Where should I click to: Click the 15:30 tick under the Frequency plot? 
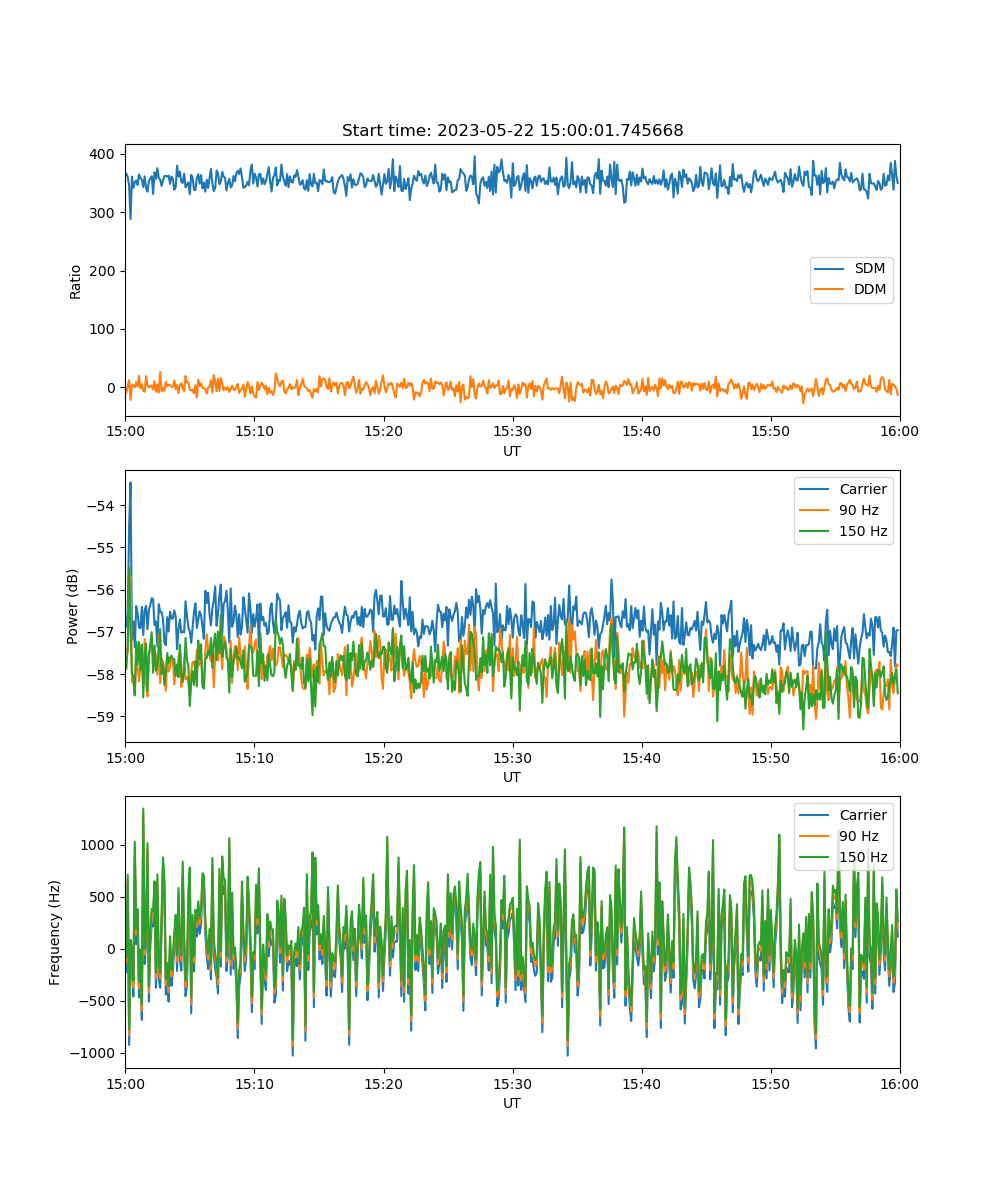512,1083
